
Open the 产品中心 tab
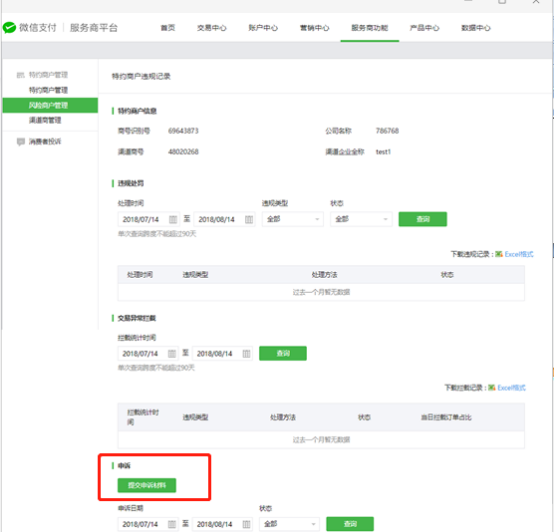424,28
